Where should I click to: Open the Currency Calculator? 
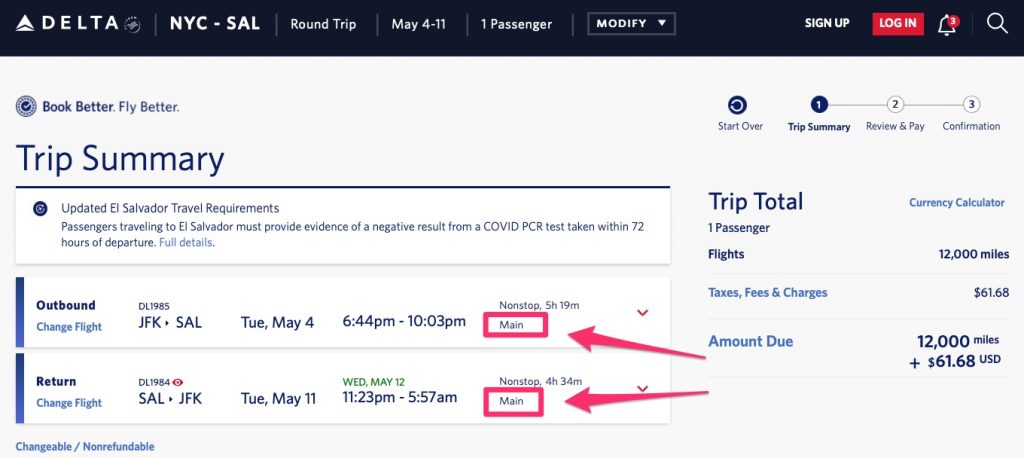(x=956, y=203)
